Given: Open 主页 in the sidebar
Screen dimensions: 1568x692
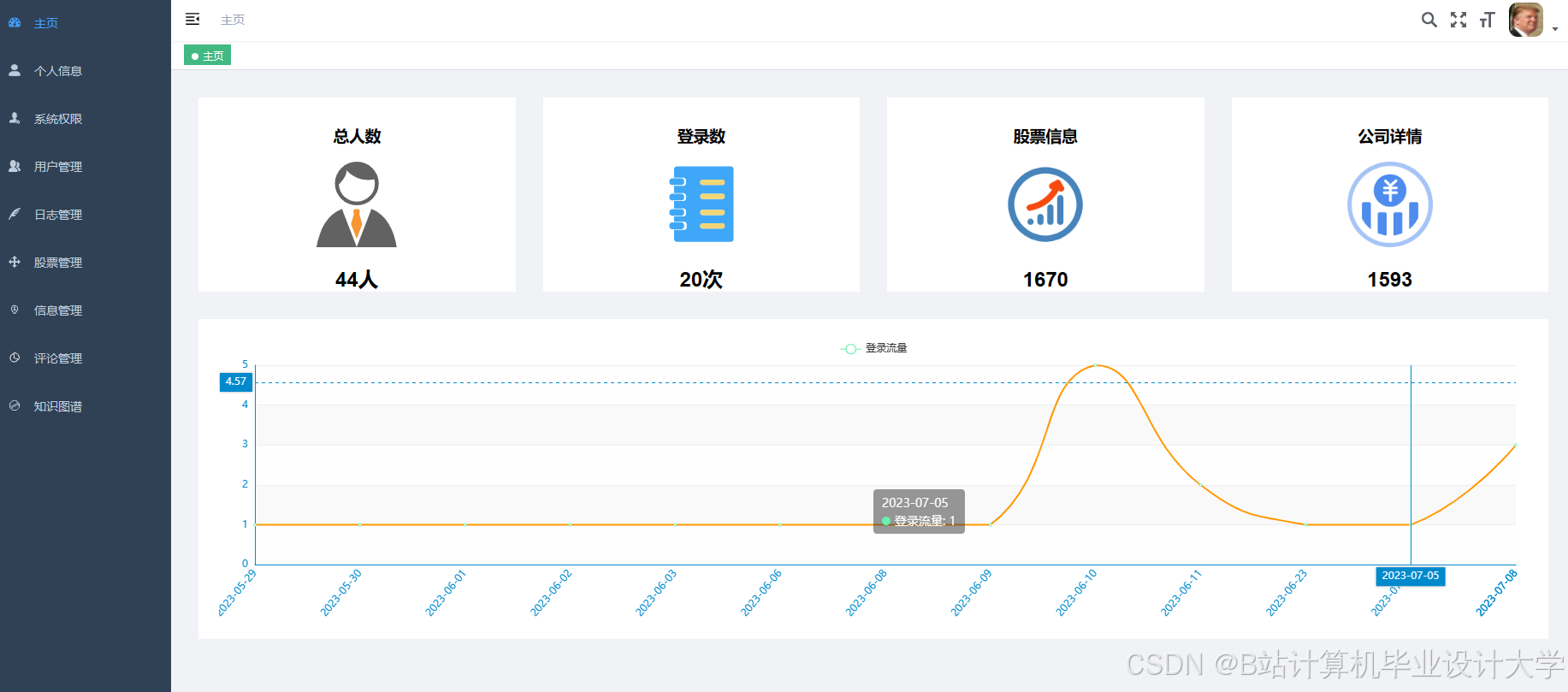Looking at the screenshot, I should click(x=46, y=23).
